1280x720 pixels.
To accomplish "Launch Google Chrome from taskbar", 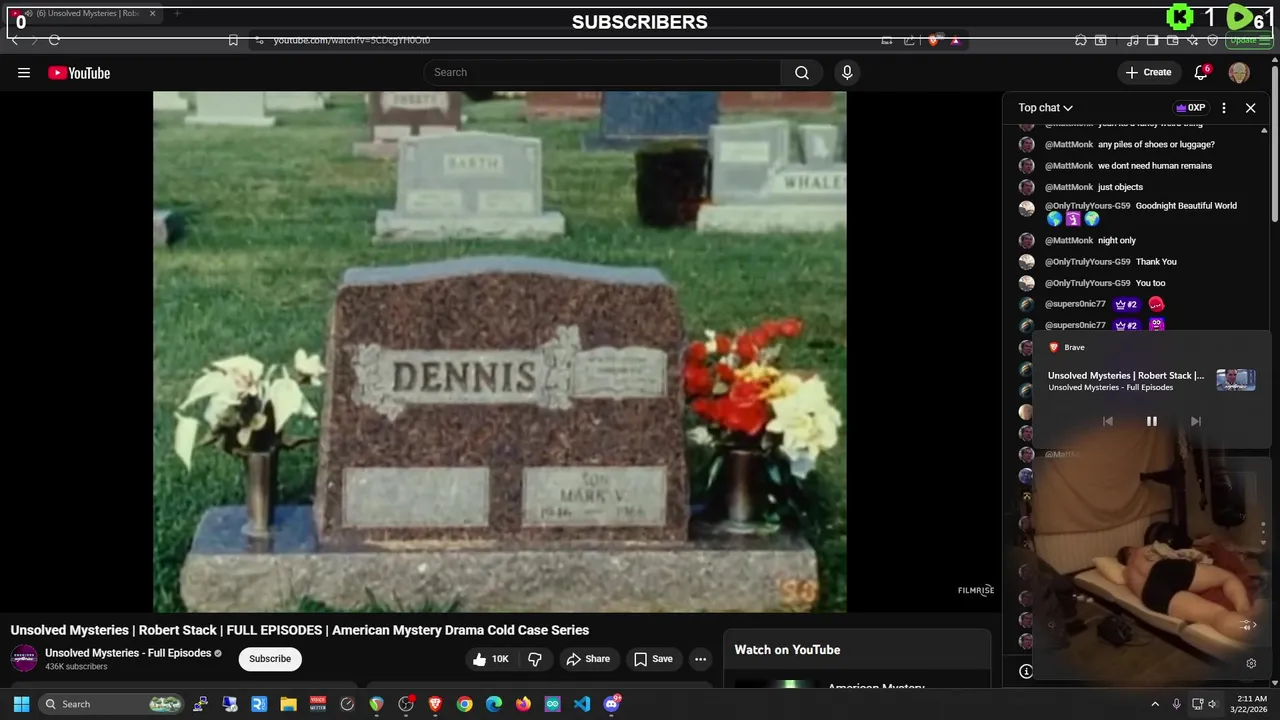I will pyautogui.click(x=465, y=704).
